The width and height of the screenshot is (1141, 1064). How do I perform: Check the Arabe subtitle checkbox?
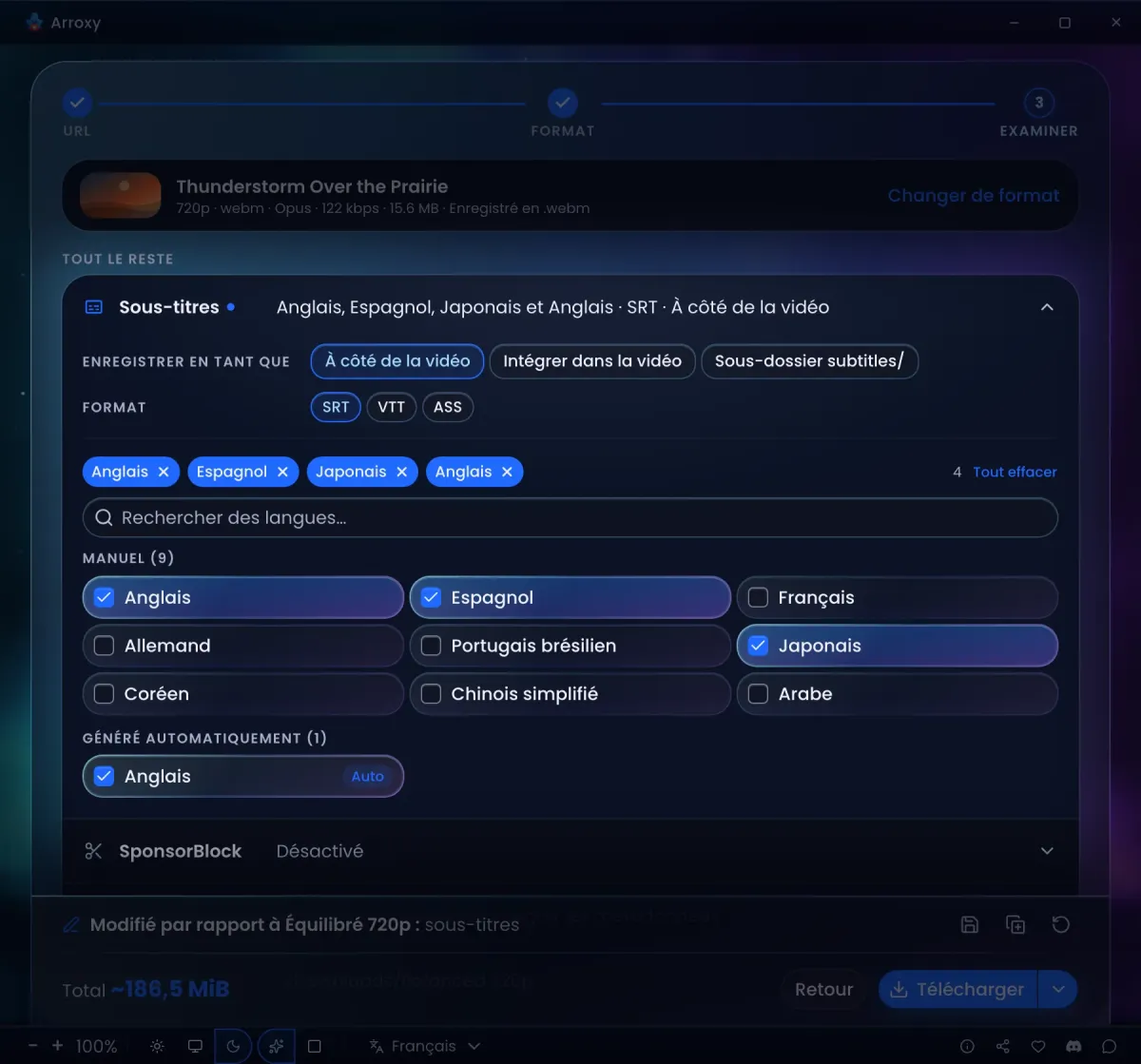[x=758, y=694]
